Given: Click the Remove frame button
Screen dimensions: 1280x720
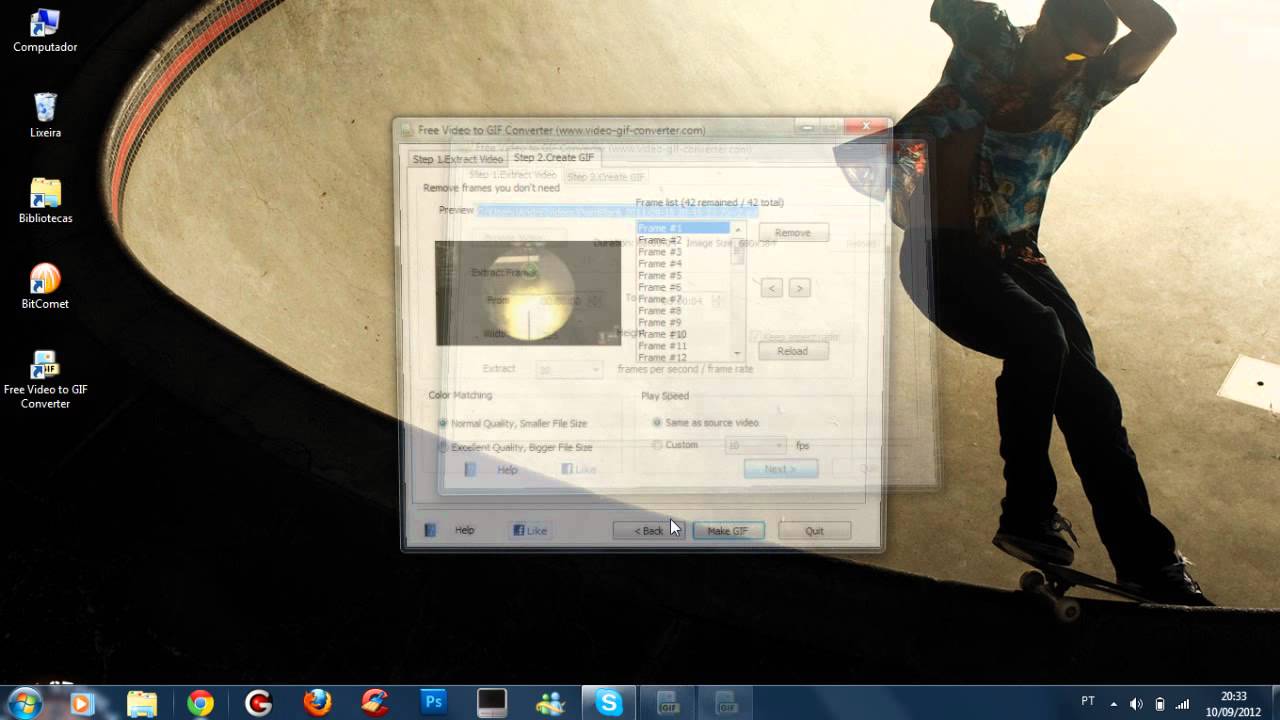Looking at the screenshot, I should 792,232.
